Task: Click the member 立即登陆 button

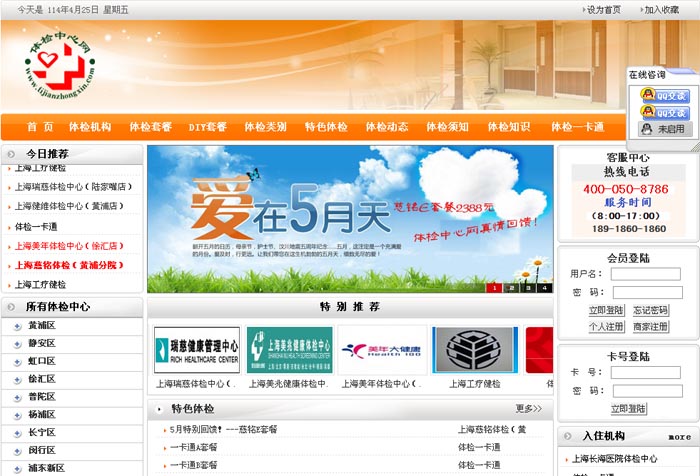Action: pos(606,310)
